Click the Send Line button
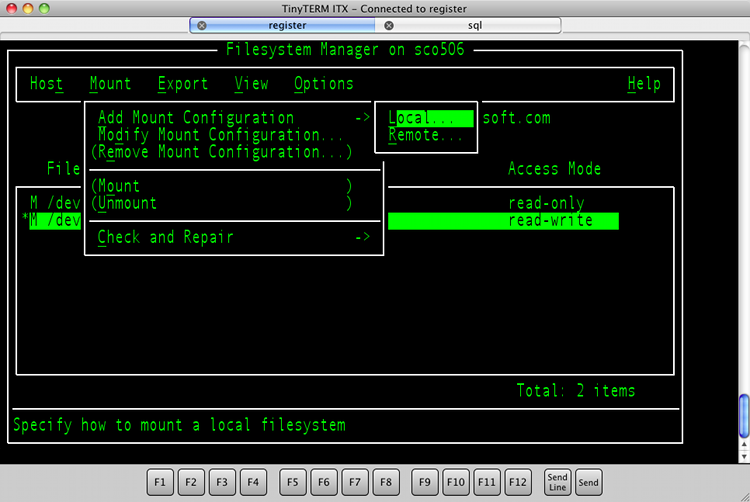This screenshot has width=750, height=502. (558, 482)
